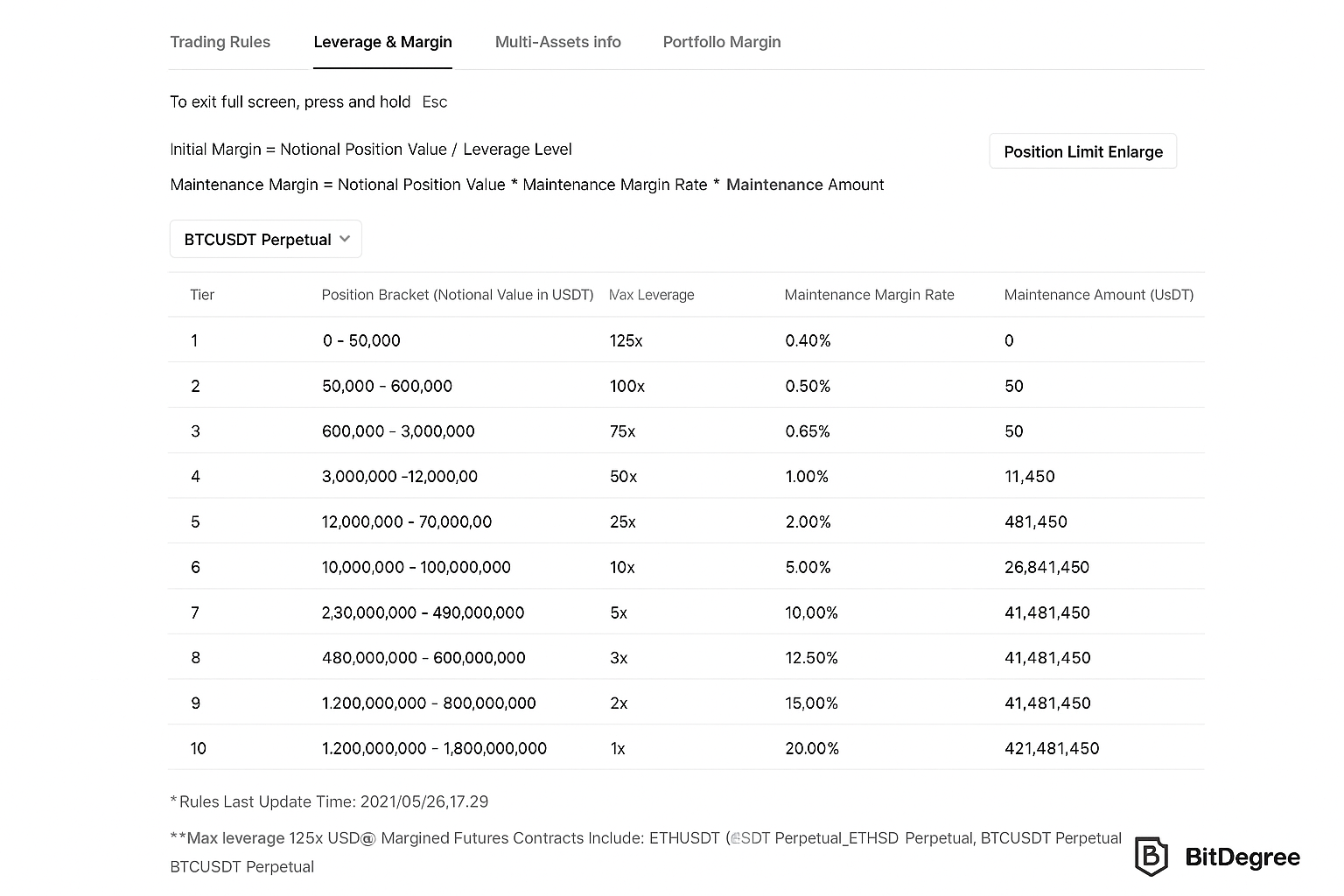Select the Max Leverage column header
Viewport: 1344px width, 896px height.
point(651,295)
